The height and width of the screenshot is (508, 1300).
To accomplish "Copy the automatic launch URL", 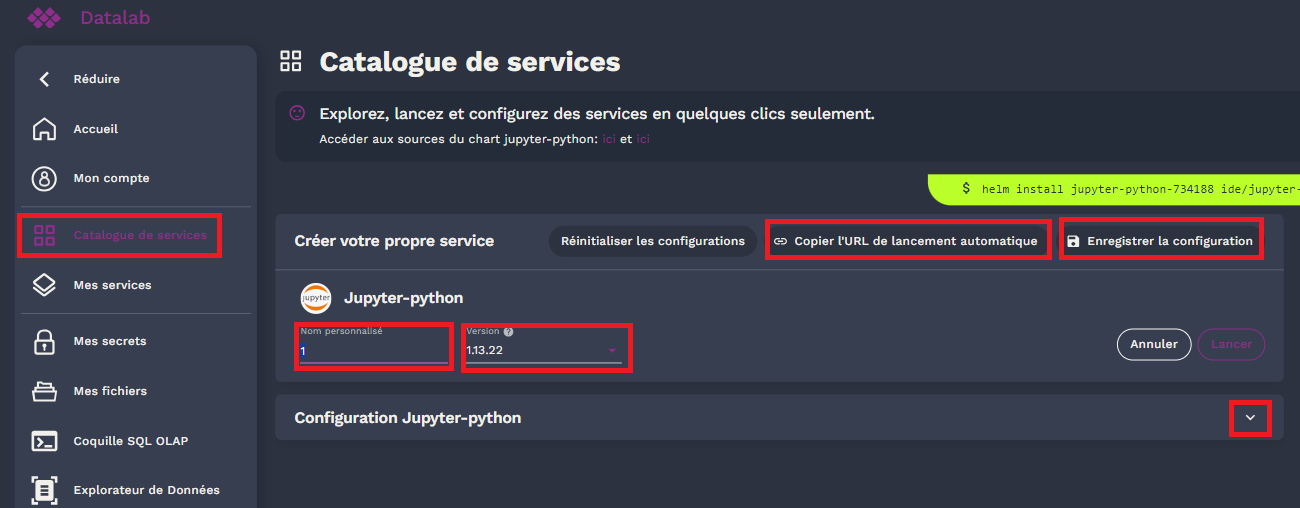I will [908, 241].
